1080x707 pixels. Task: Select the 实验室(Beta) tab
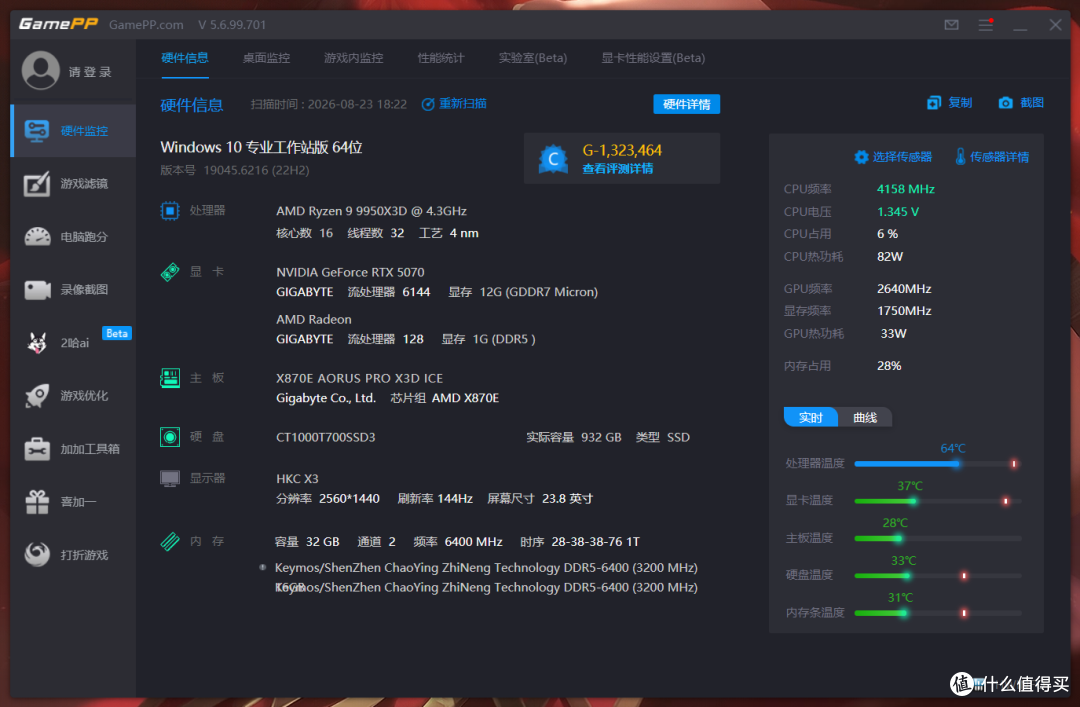point(533,58)
